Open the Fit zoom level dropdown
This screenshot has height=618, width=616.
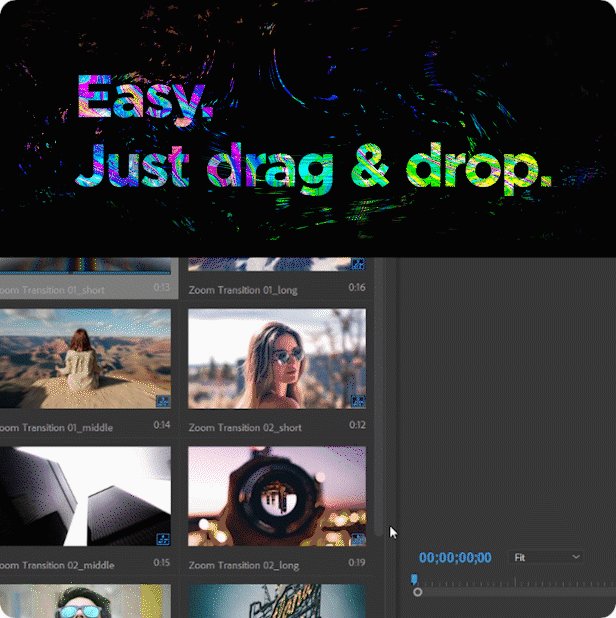546,557
